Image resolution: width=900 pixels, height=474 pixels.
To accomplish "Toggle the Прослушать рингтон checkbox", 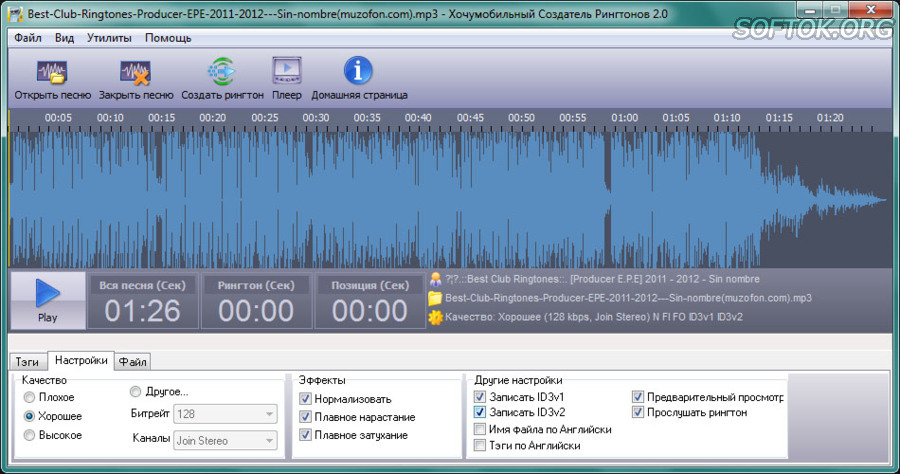I will (638, 412).
